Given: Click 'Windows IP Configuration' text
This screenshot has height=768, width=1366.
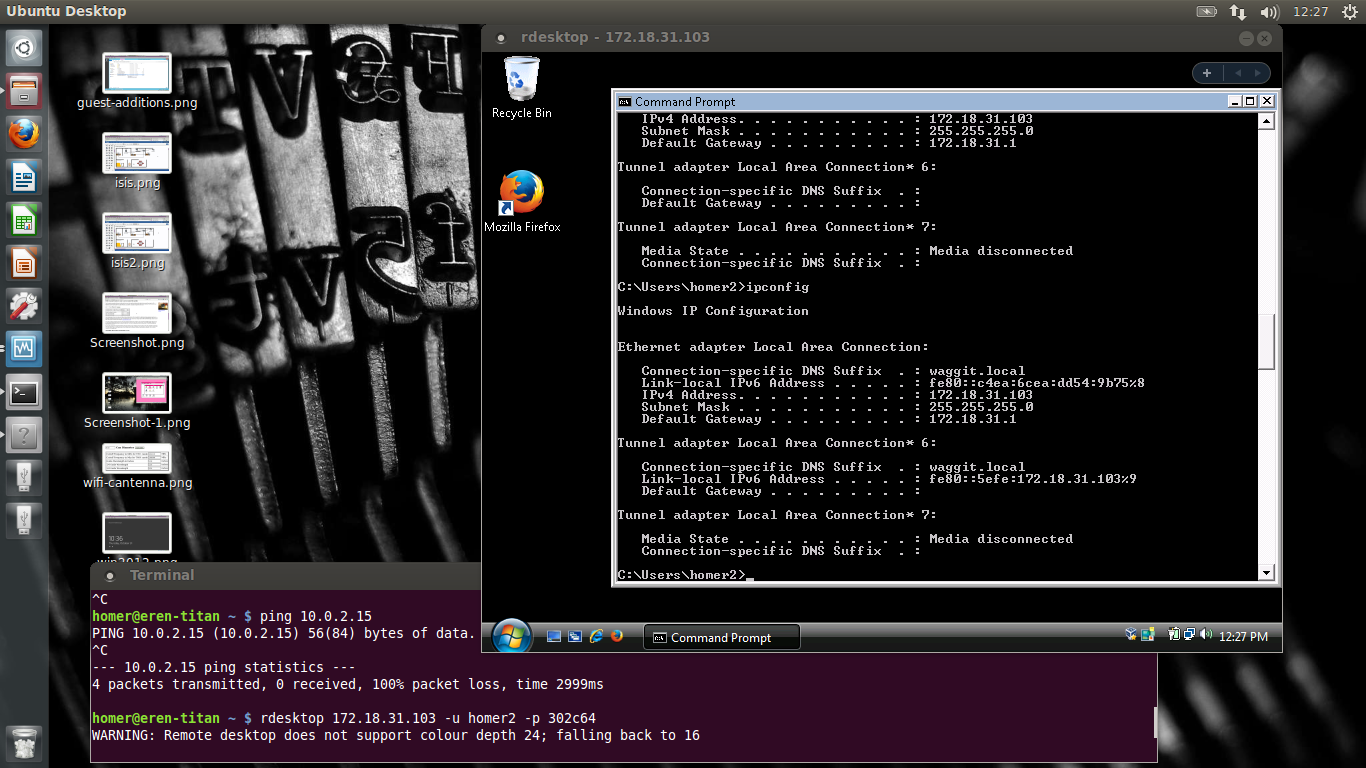Looking at the screenshot, I should [x=713, y=311].
